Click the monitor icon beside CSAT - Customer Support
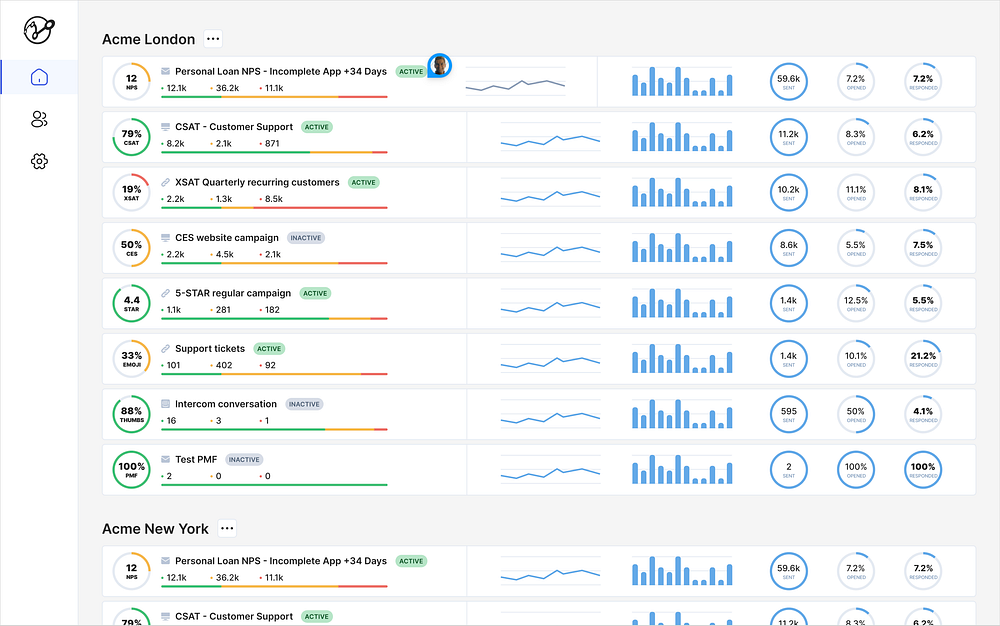Image resolution: width=1000 pixels, height=626 pixels. [x=165, y=127]
